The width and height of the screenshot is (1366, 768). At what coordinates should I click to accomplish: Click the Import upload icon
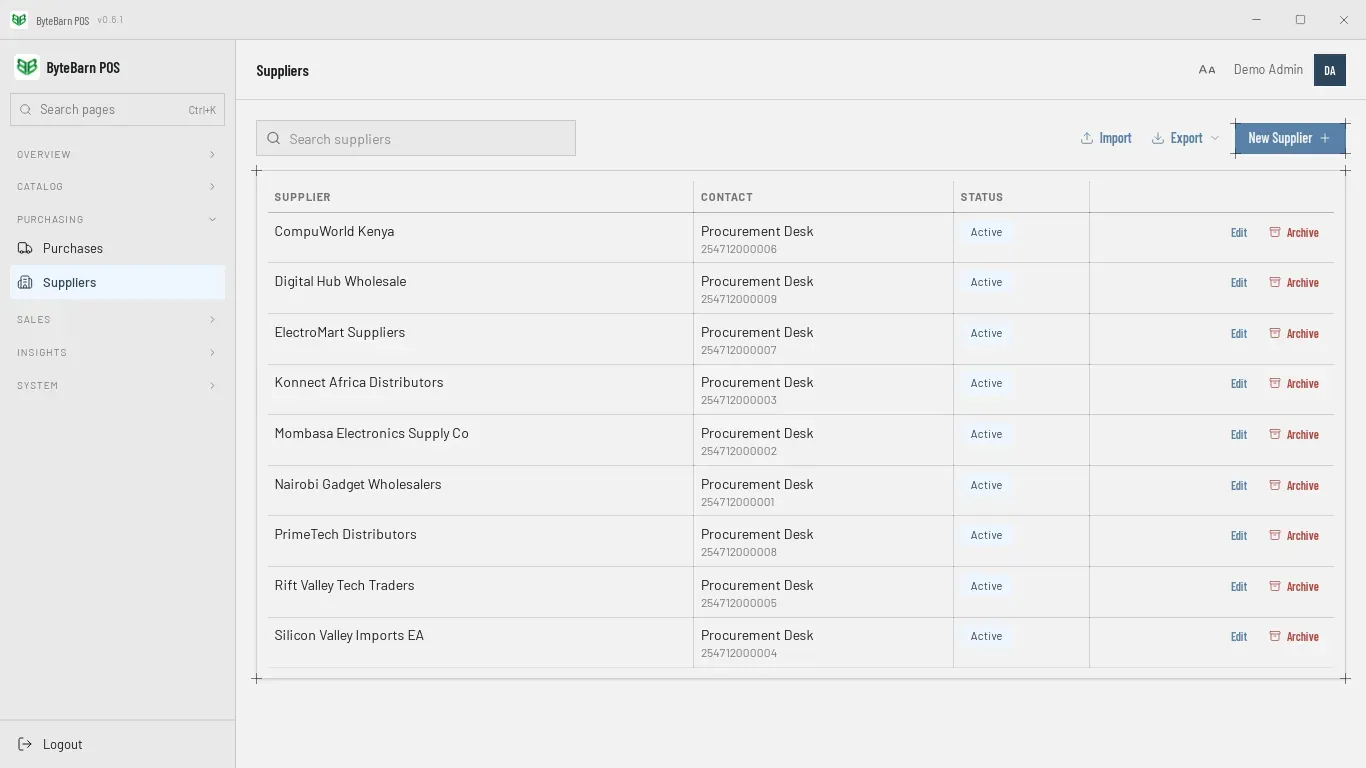1087,138
